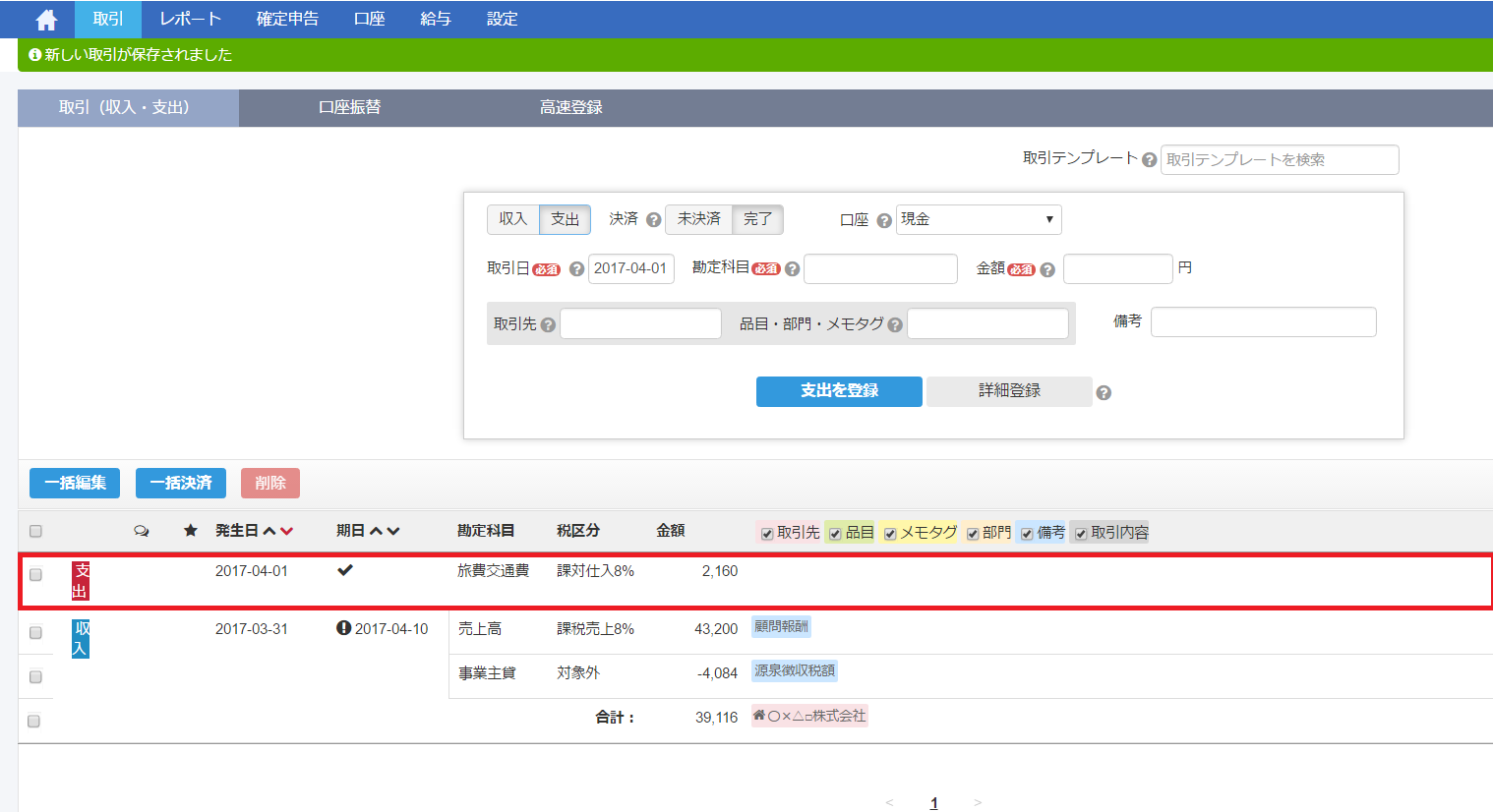1493x812 pixels.
Task: Click help icon beside 決済 label
Action: (x=653, y=220)
